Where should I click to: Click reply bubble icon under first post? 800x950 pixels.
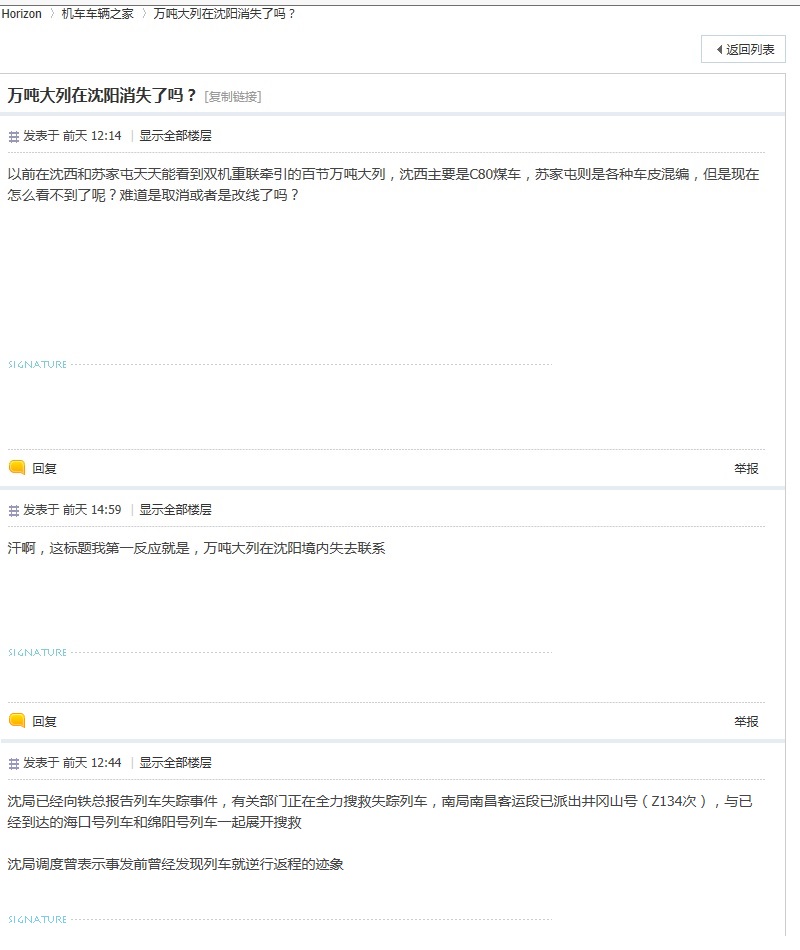[17, 467]
